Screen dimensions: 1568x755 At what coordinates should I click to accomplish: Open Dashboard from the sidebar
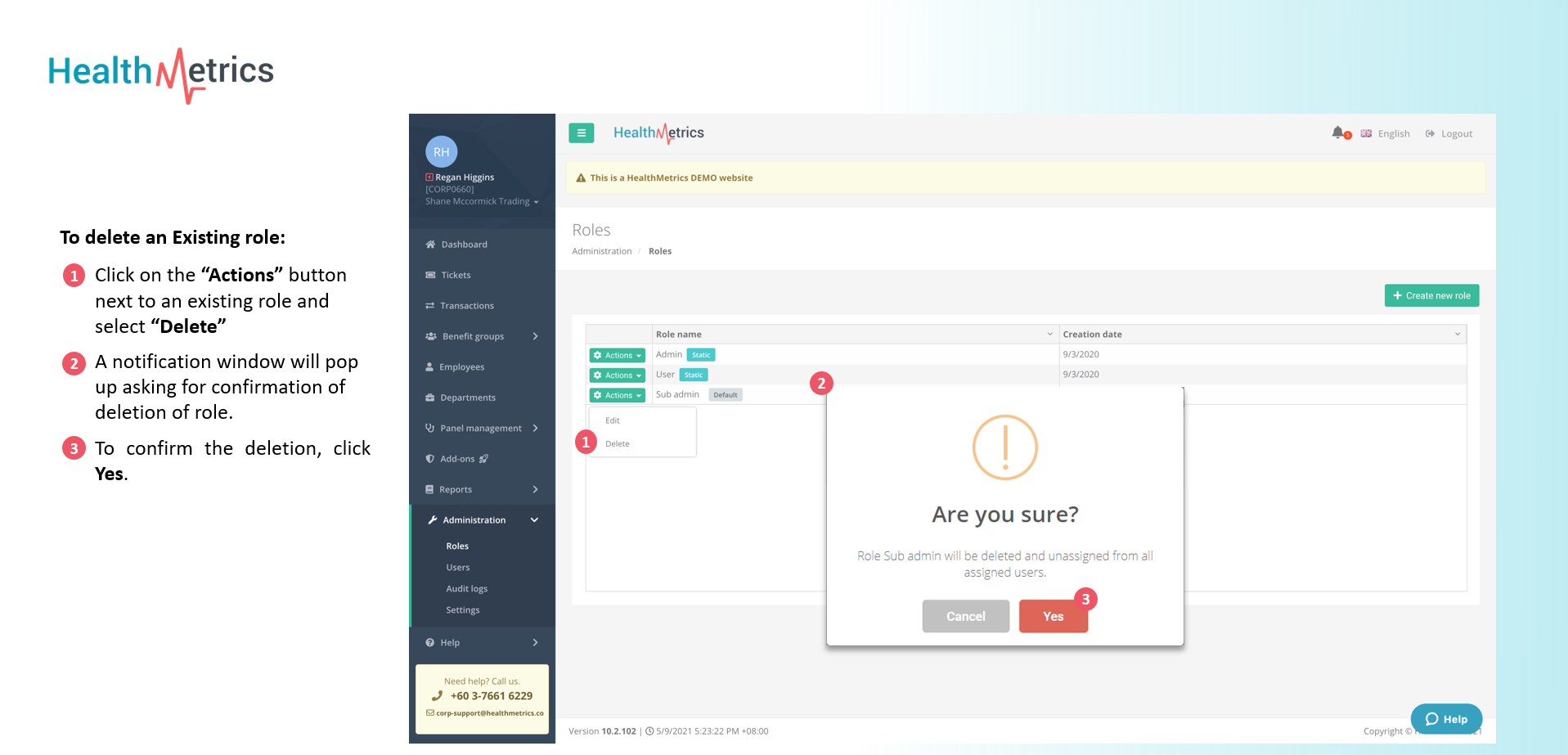point(464,245)
